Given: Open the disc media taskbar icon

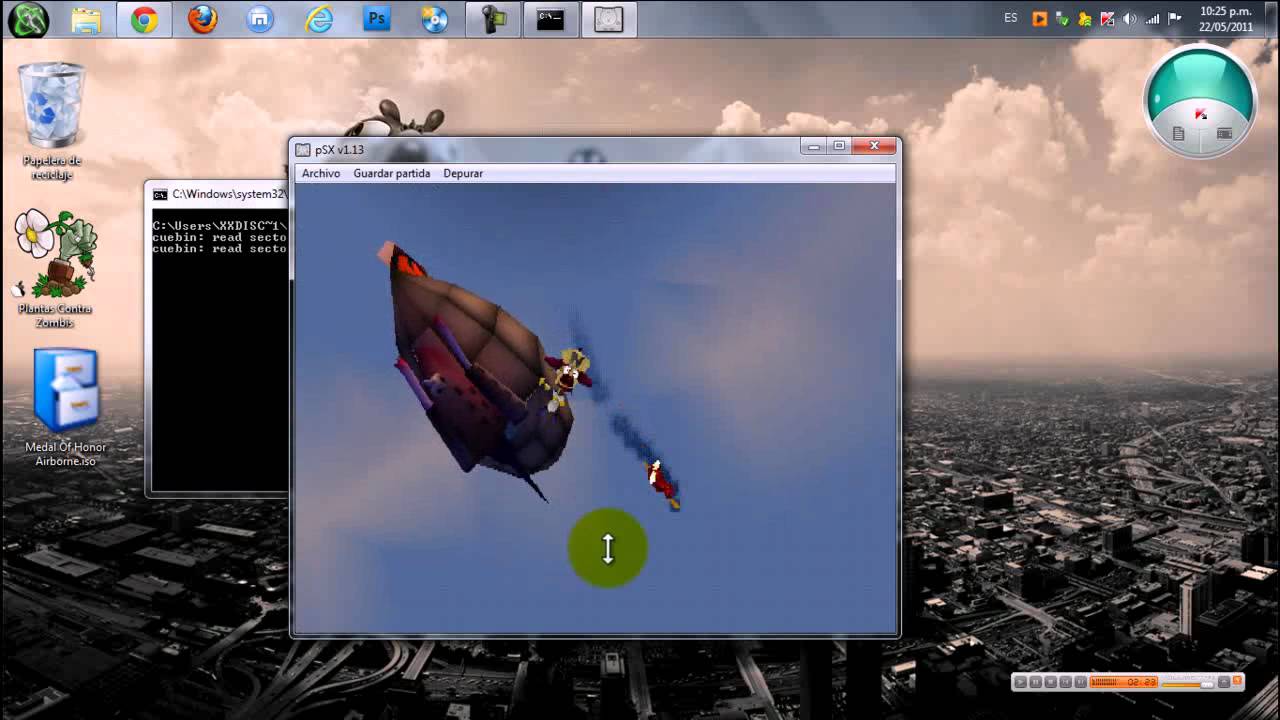Looking at the screenshot, I should (x=434, y=19).
